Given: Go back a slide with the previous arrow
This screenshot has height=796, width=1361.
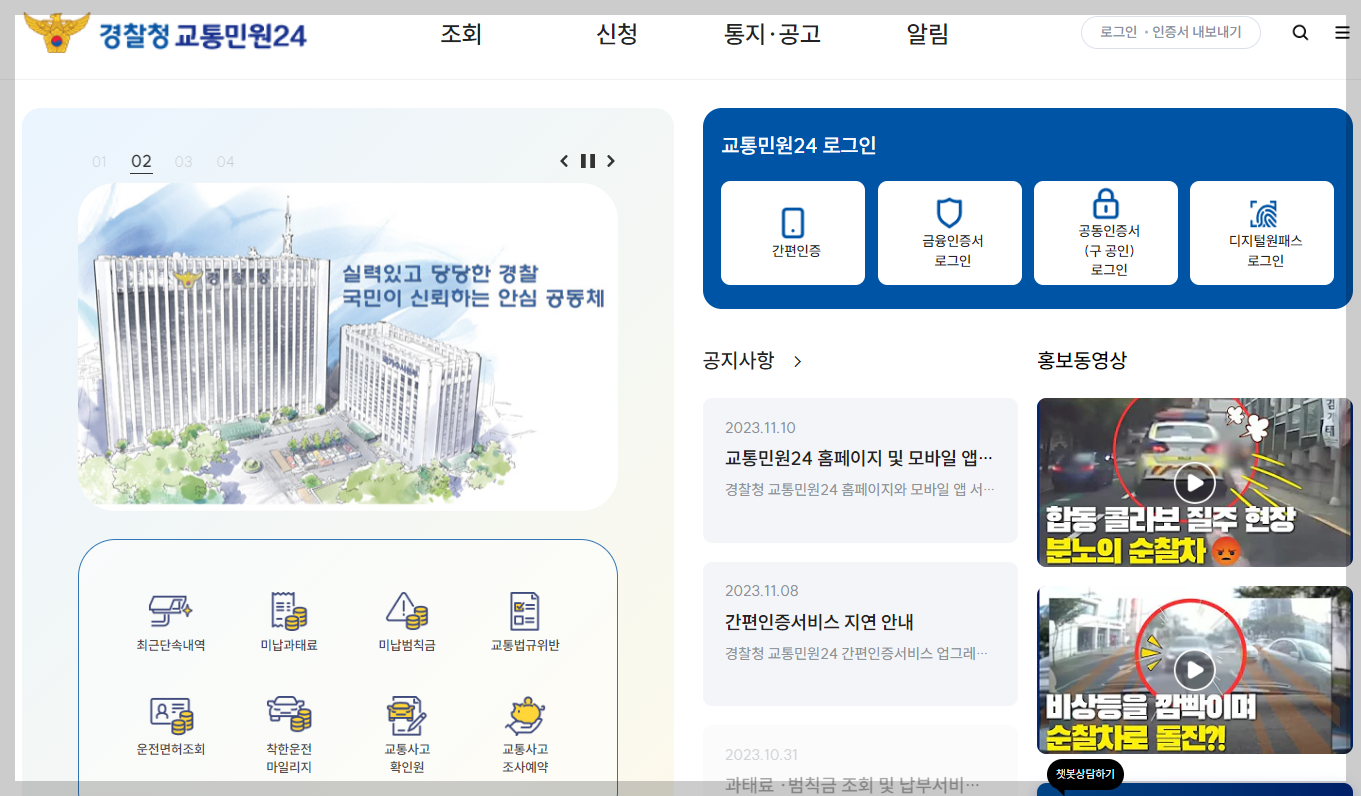Looking at the screenshot, I should point(563,160).
